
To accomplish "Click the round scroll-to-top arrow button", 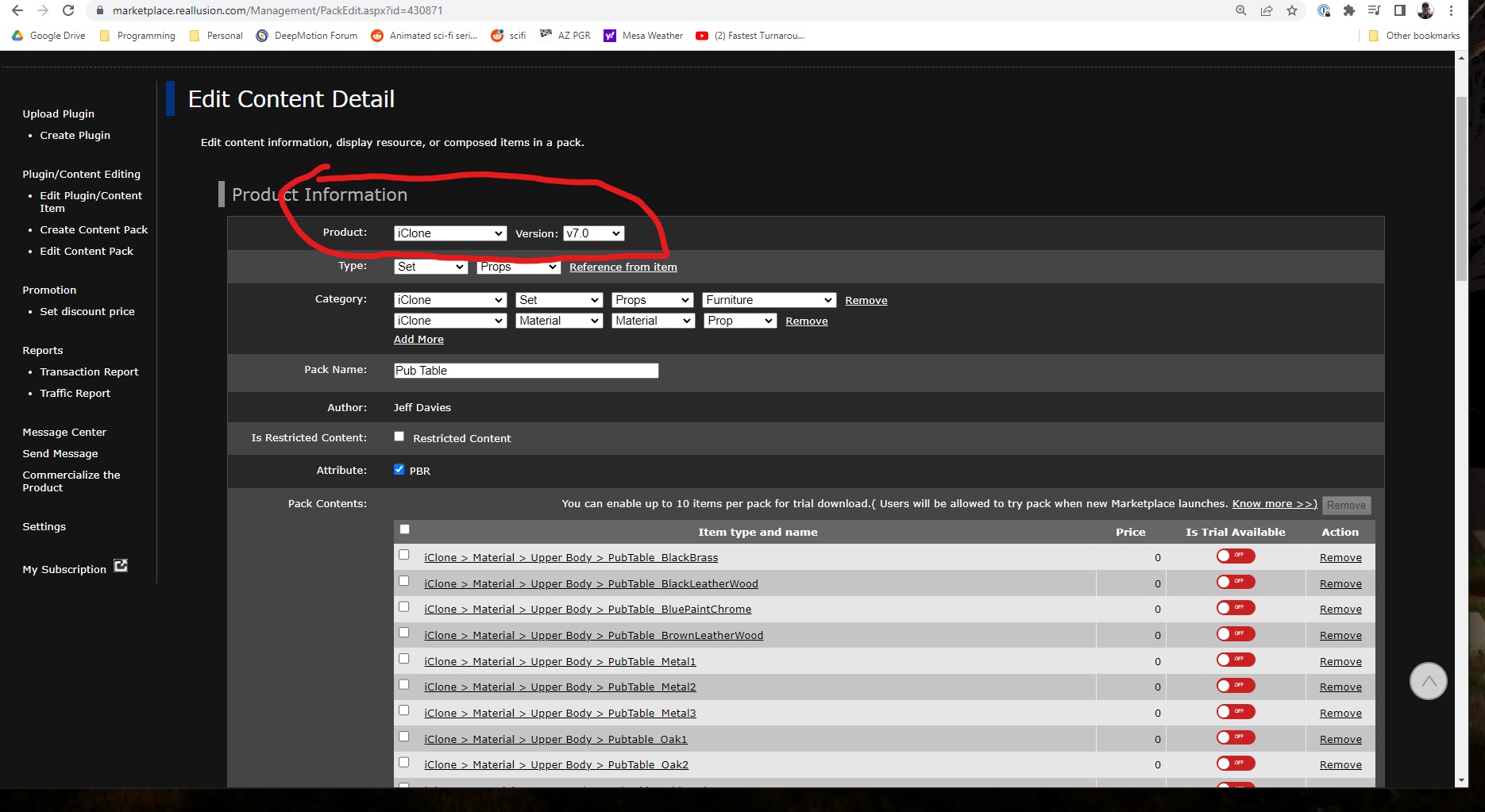I will coord(1428,681).
